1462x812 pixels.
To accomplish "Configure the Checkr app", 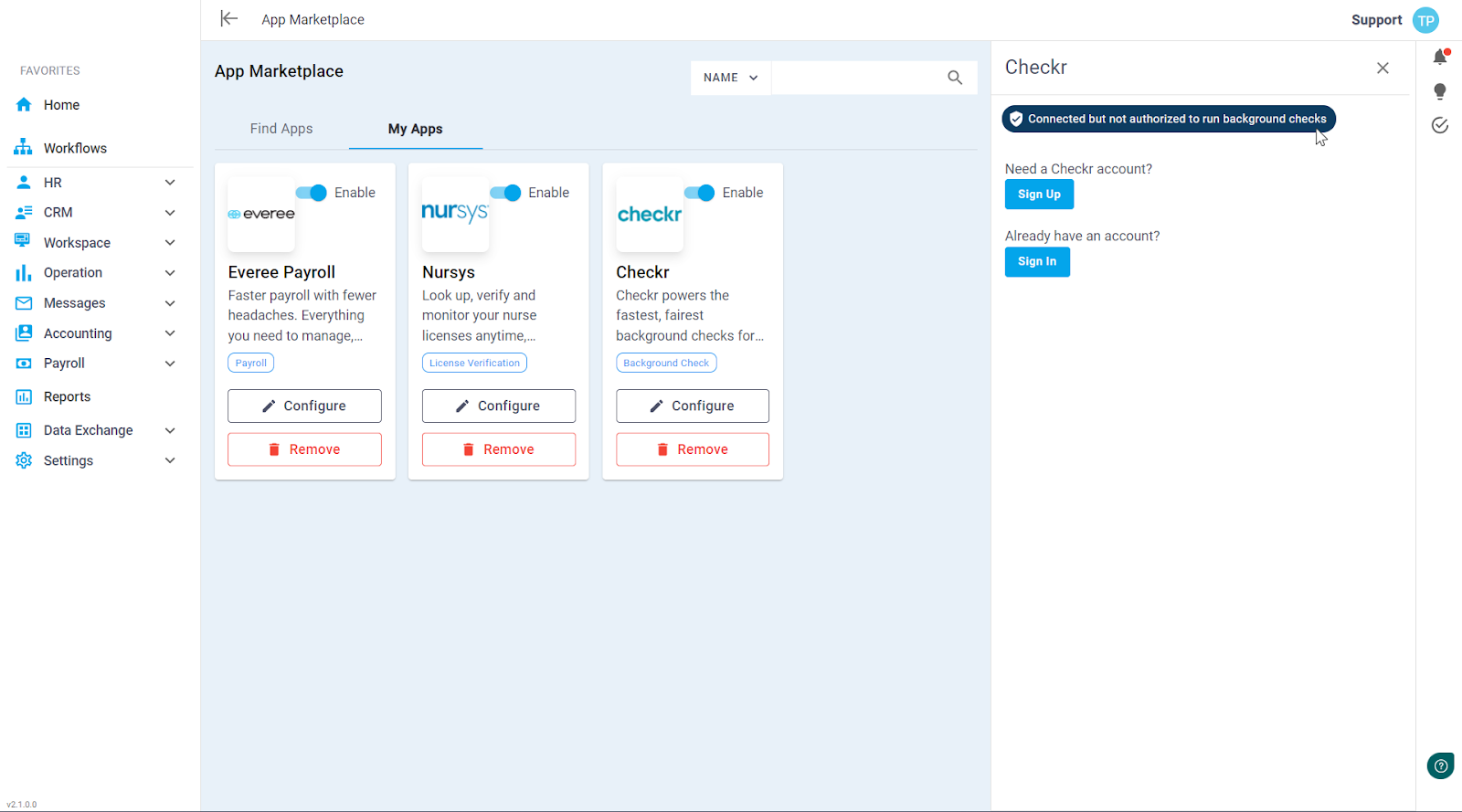I will (x=693, y=406).
